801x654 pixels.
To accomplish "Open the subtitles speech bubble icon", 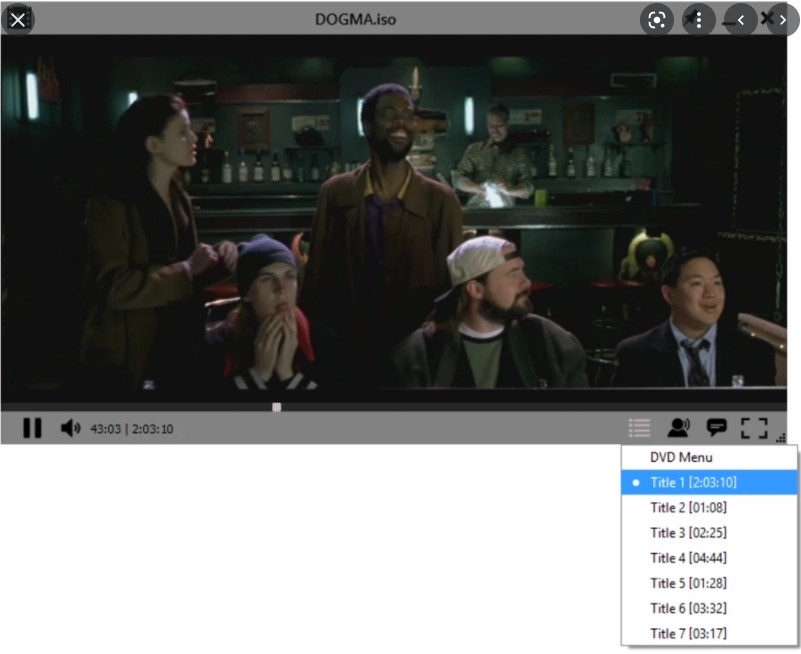I will tap(716, 428).
